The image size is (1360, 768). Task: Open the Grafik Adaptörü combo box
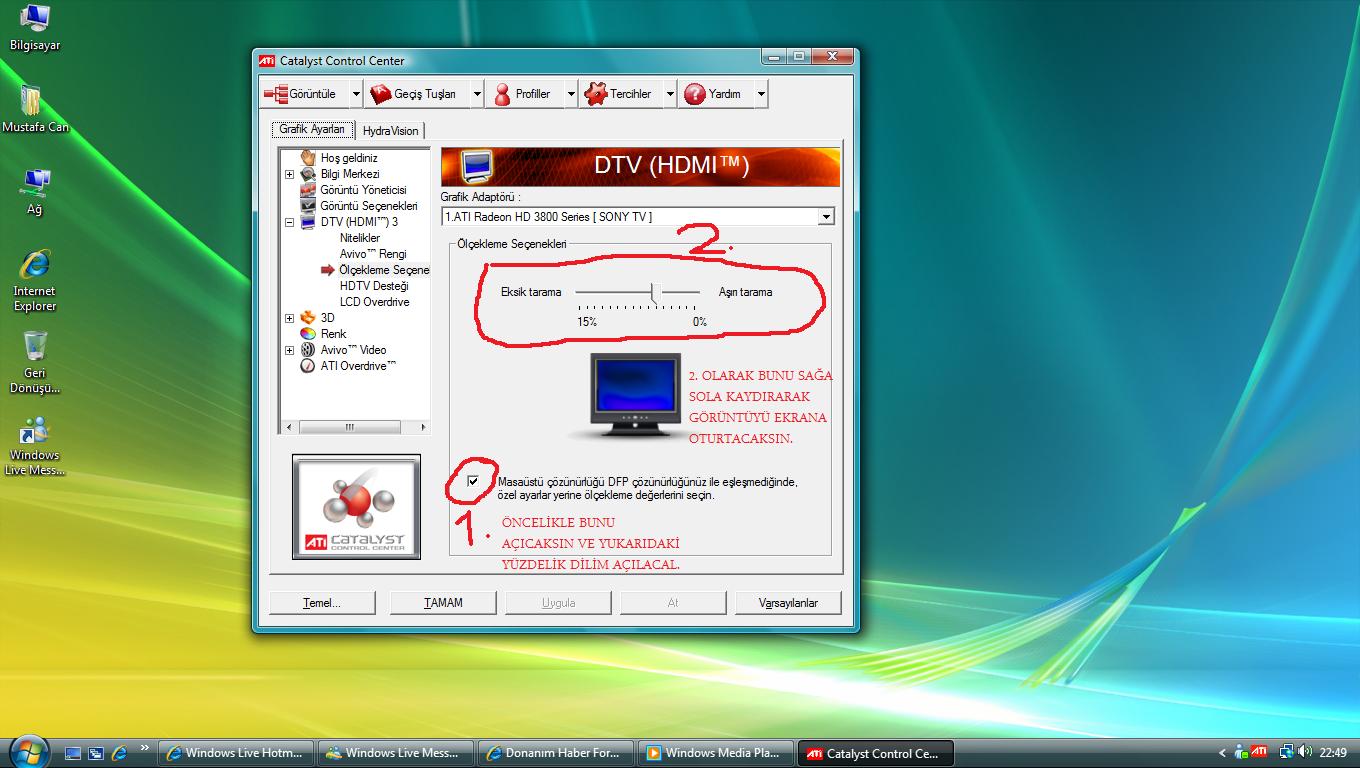coord(638,216)
